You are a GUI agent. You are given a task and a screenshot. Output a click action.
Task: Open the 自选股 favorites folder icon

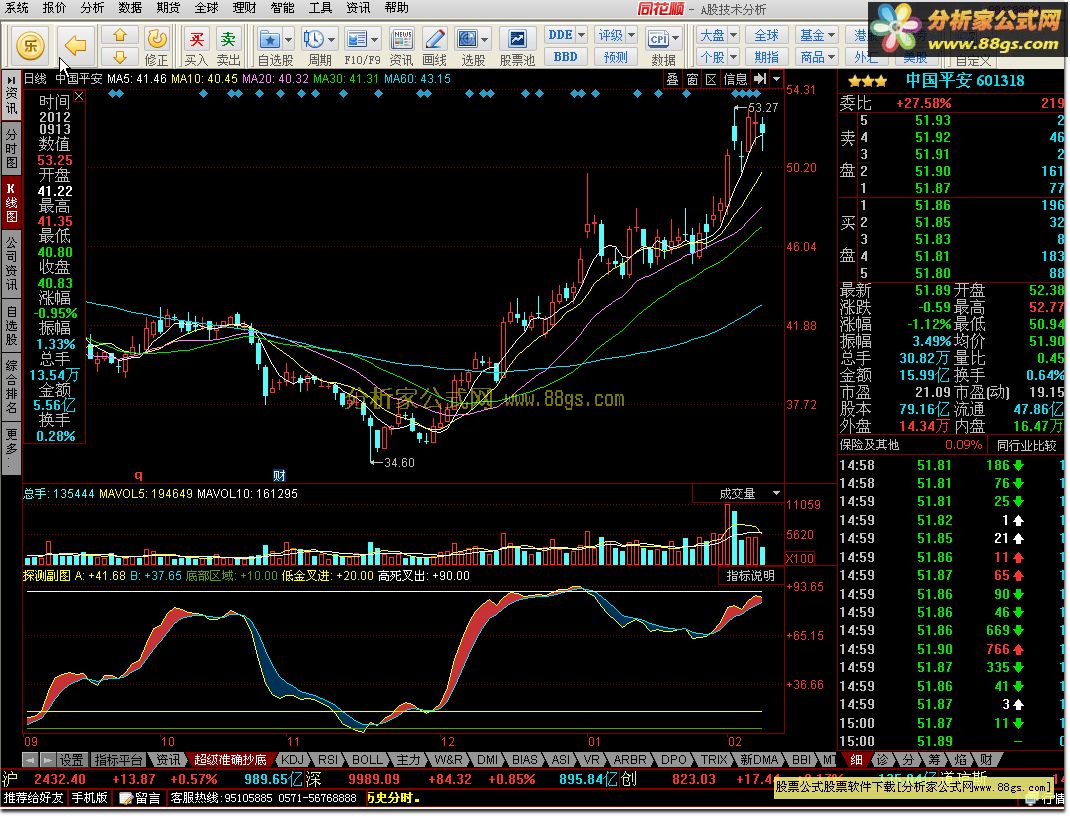pos(270,39)
